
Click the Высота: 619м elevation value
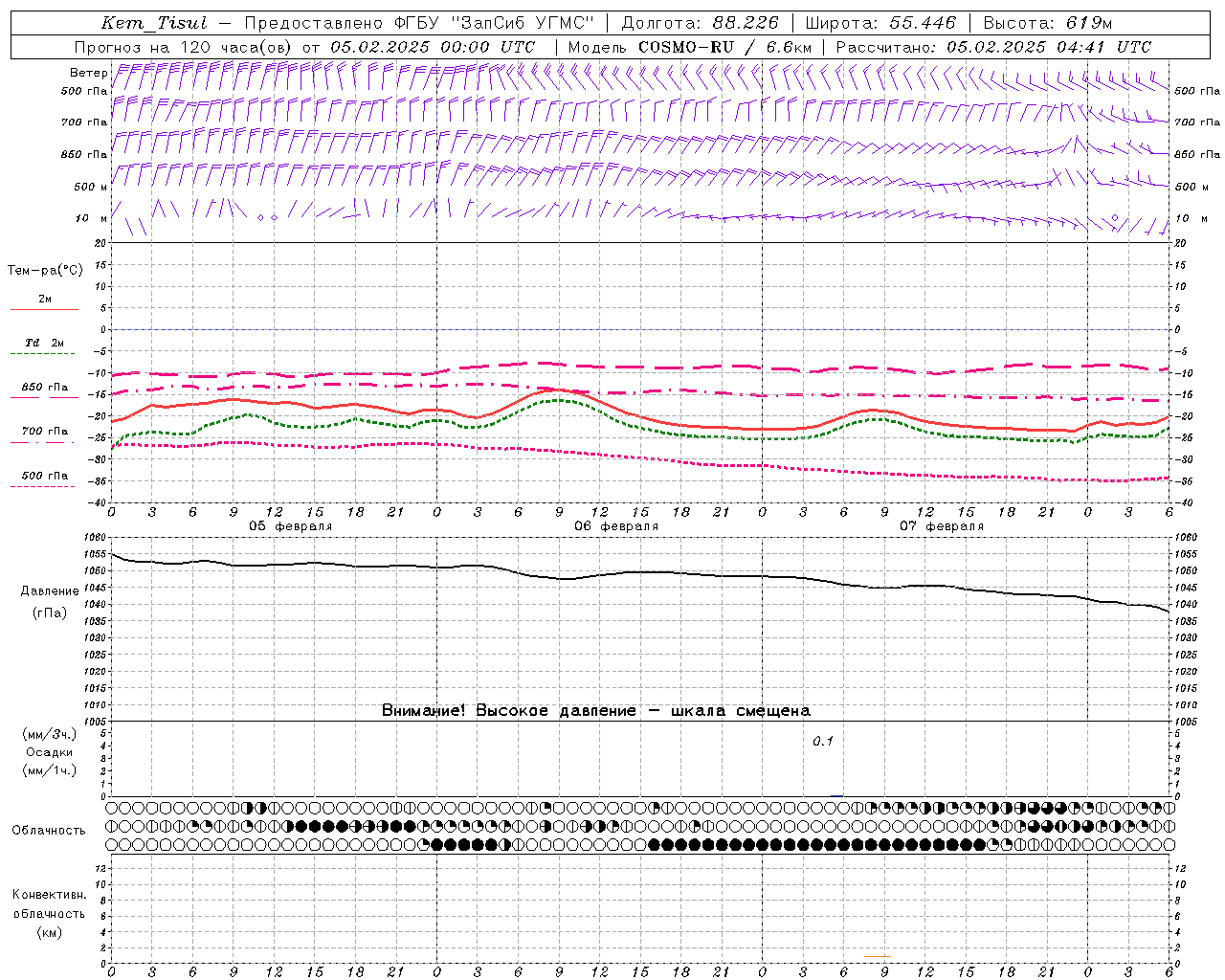[x=1047, y=23]
